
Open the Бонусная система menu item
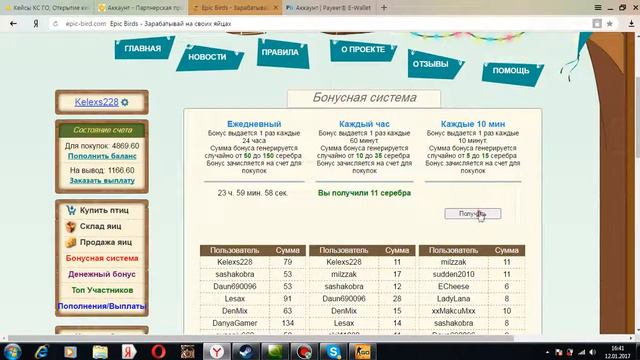[102, 258]
